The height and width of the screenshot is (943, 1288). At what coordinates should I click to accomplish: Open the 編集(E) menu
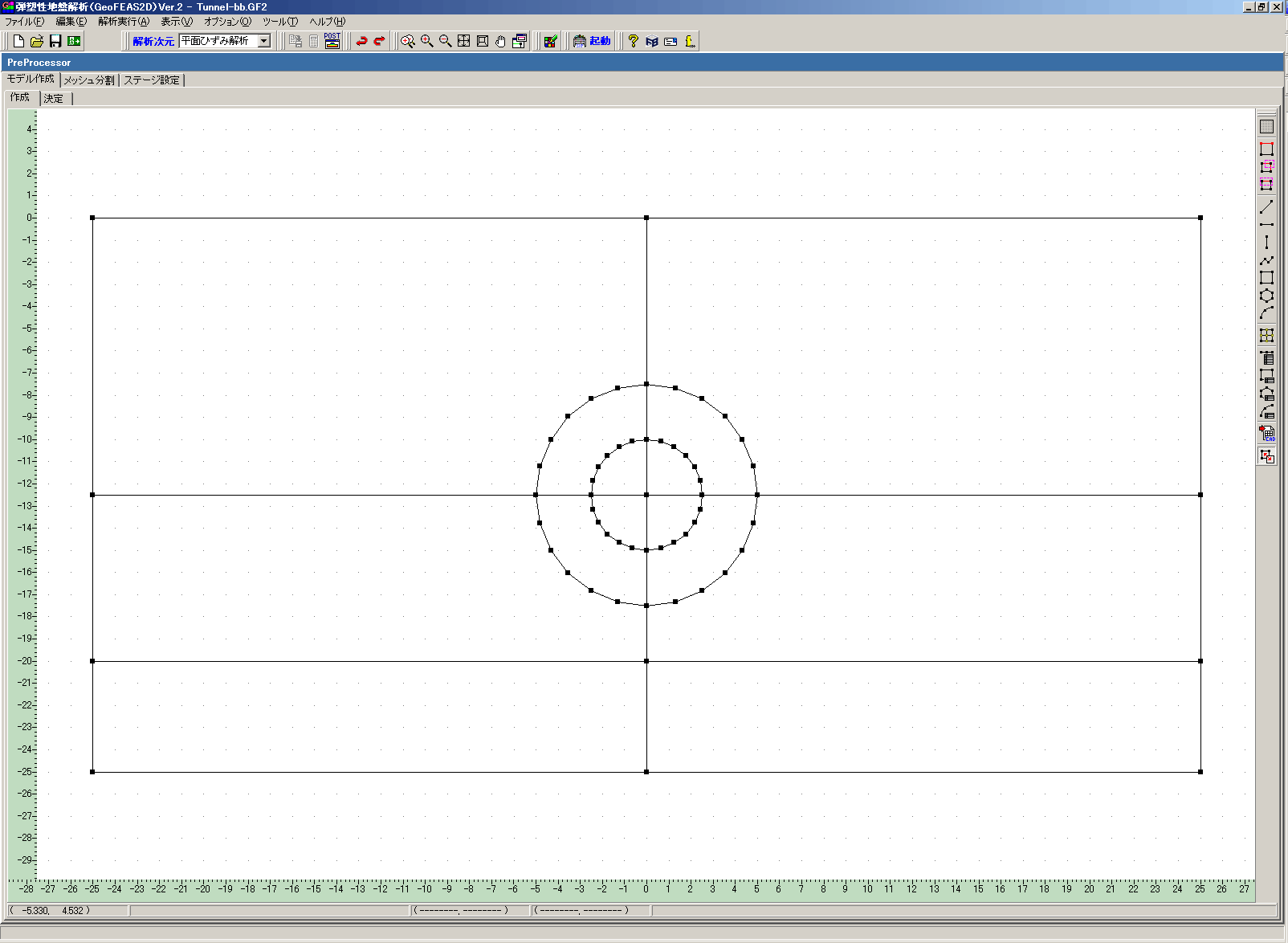tap(71, 22)
